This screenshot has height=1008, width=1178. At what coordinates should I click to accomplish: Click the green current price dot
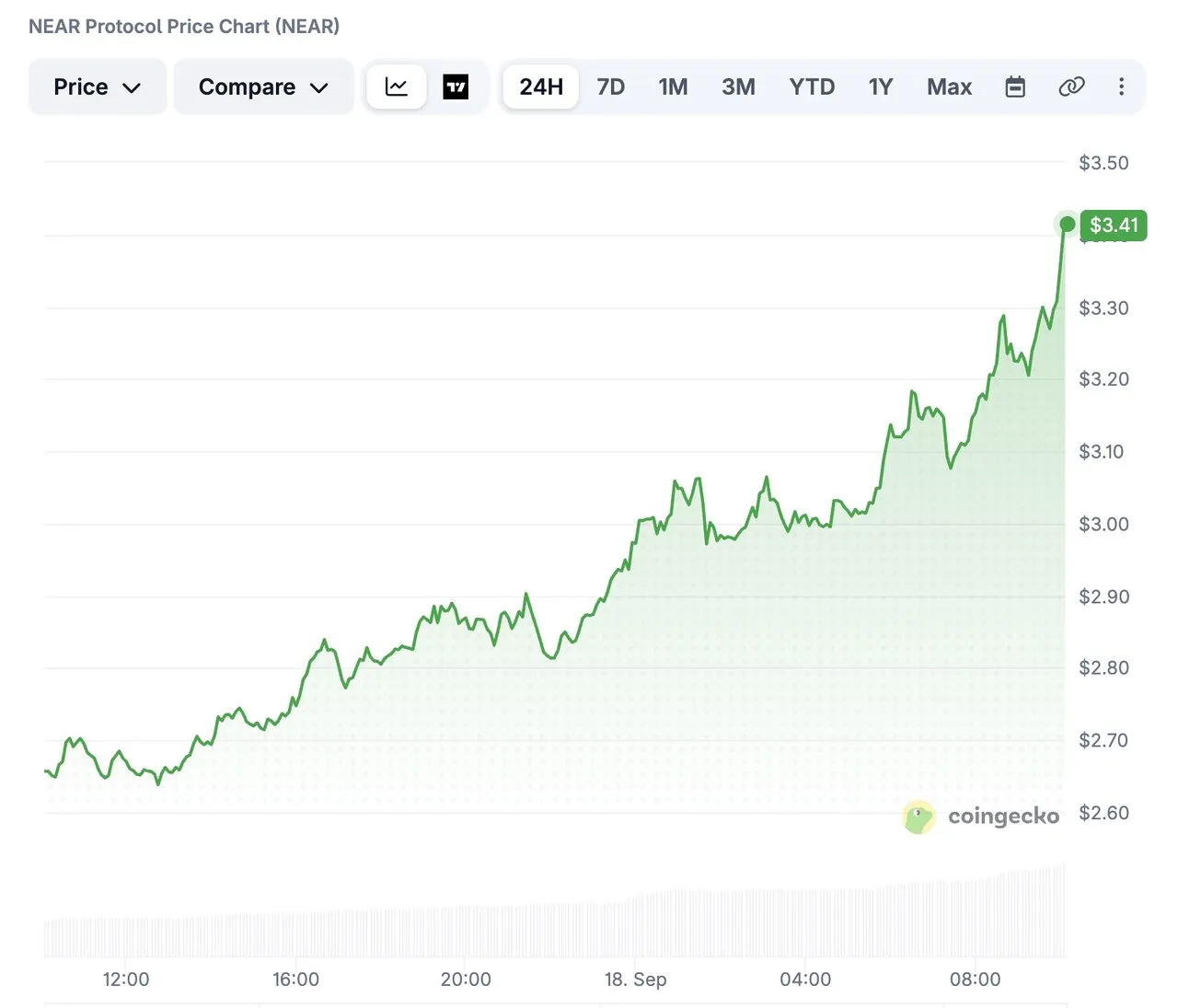pos(1068,224)
